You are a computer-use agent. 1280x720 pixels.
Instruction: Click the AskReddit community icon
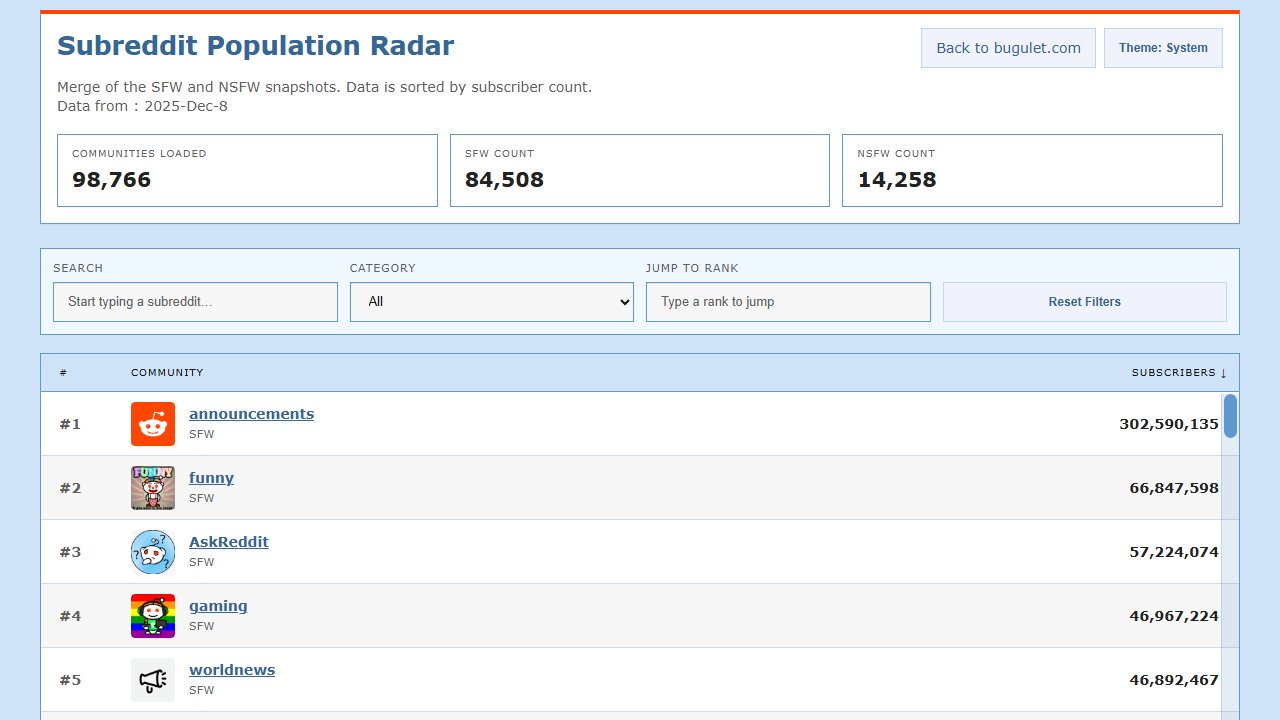pos(153,552)
